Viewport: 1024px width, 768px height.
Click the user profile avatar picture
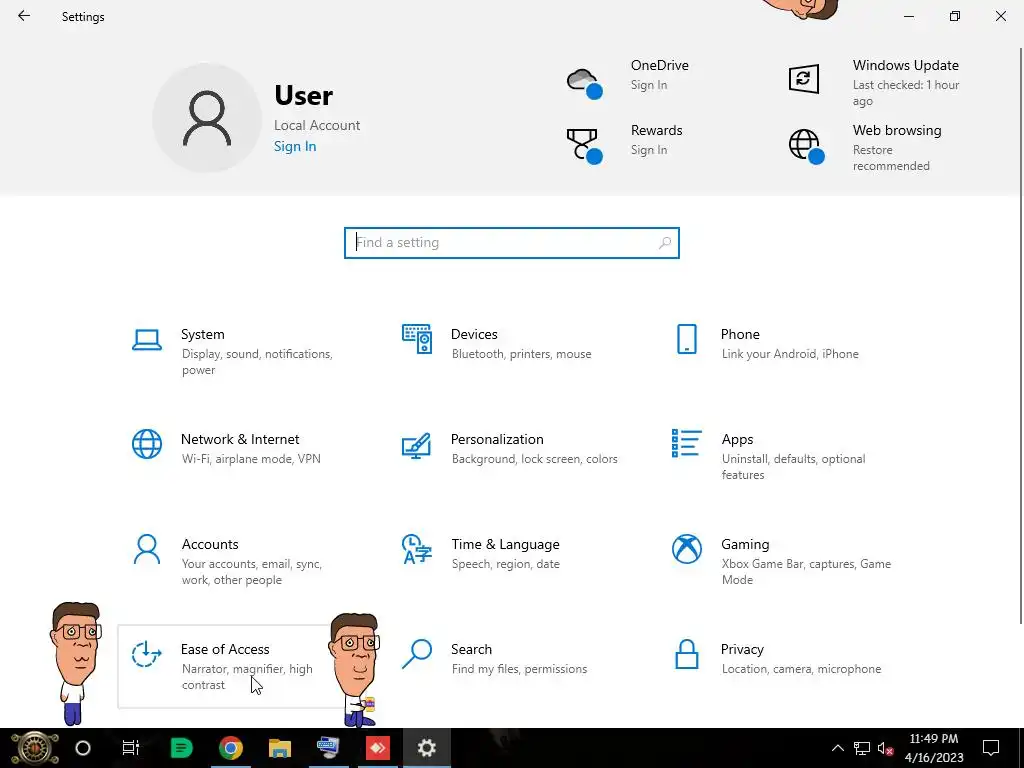tap(207, 118)
